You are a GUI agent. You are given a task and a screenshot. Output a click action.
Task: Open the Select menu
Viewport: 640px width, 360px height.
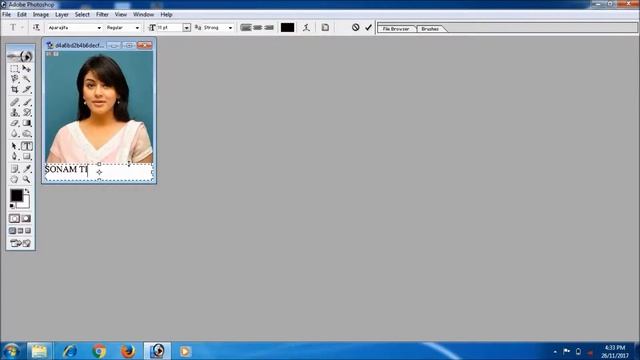click(x=82, y=14)
